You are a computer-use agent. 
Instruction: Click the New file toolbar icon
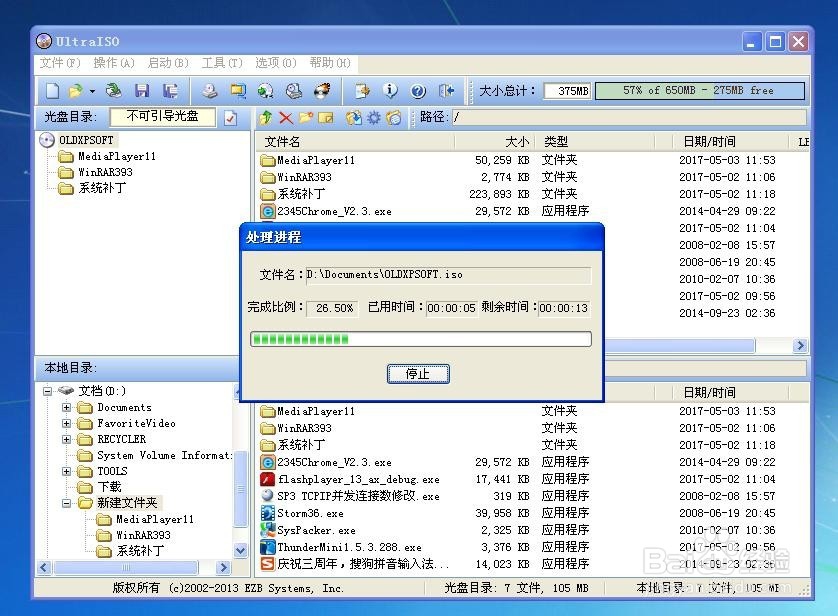52,91
